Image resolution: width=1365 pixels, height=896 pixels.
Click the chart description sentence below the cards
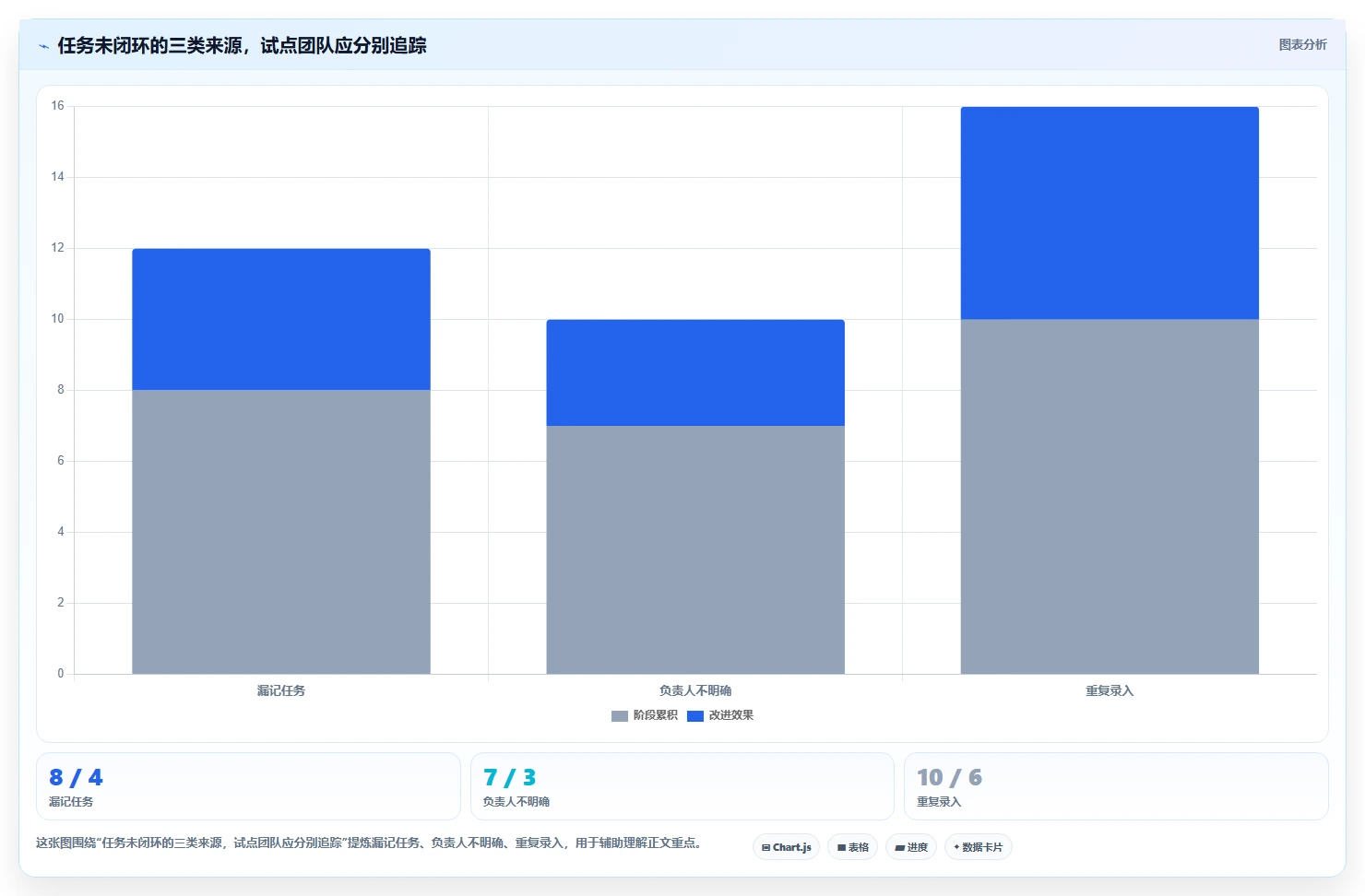click(x=371, y=843)
